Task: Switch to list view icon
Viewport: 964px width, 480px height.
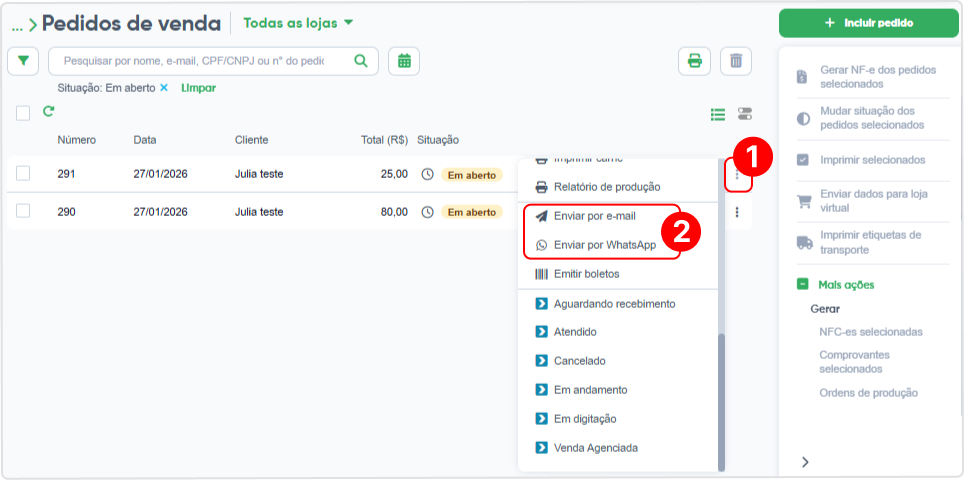Action: (x=717, y=114)
